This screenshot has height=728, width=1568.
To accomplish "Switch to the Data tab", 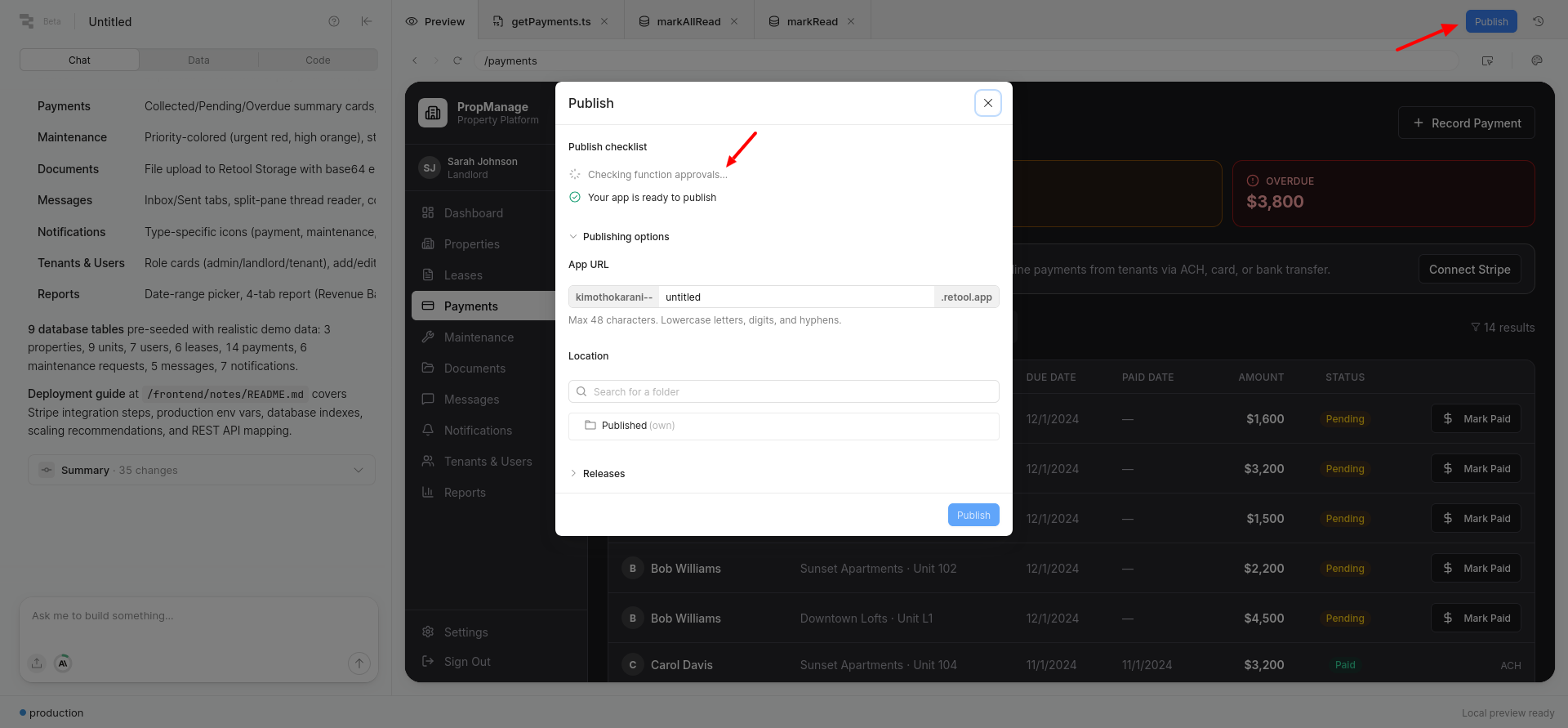I will 198,60.
